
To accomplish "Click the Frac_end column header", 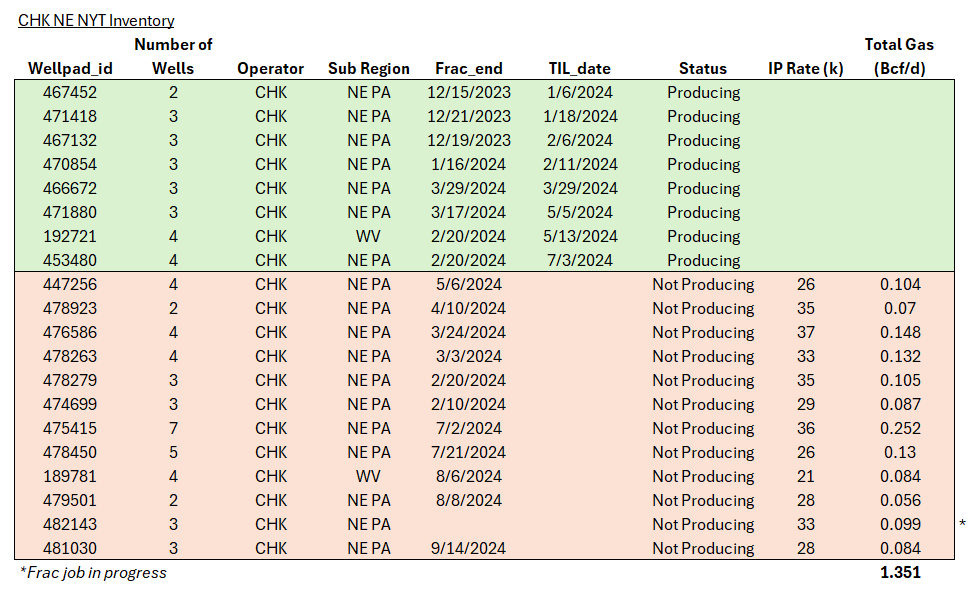I will [x=468, y=69].
